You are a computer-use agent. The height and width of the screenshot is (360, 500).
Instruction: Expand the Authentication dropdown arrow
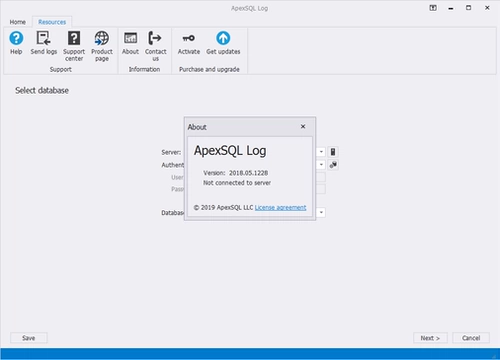pyautogui.click(x=321, y=165)
